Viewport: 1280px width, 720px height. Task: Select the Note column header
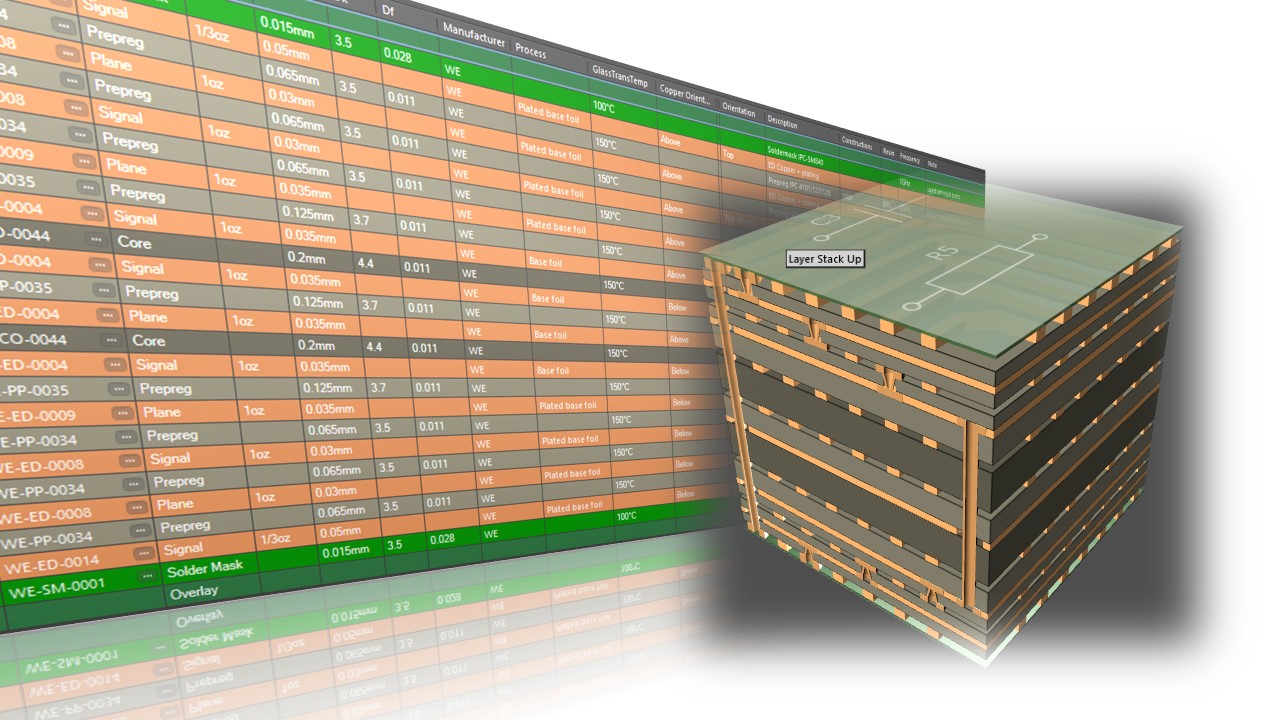(933, 164)
